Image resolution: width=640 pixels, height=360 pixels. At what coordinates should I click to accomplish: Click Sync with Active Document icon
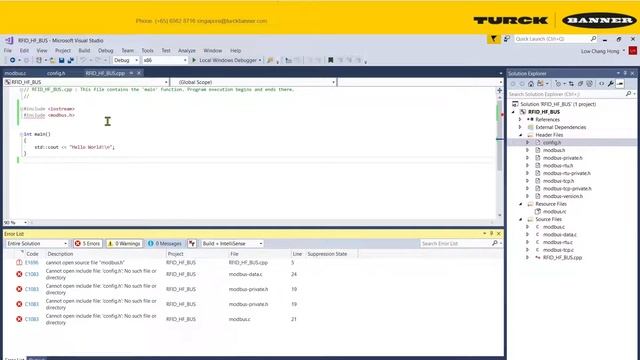click(x=571, y=84)
